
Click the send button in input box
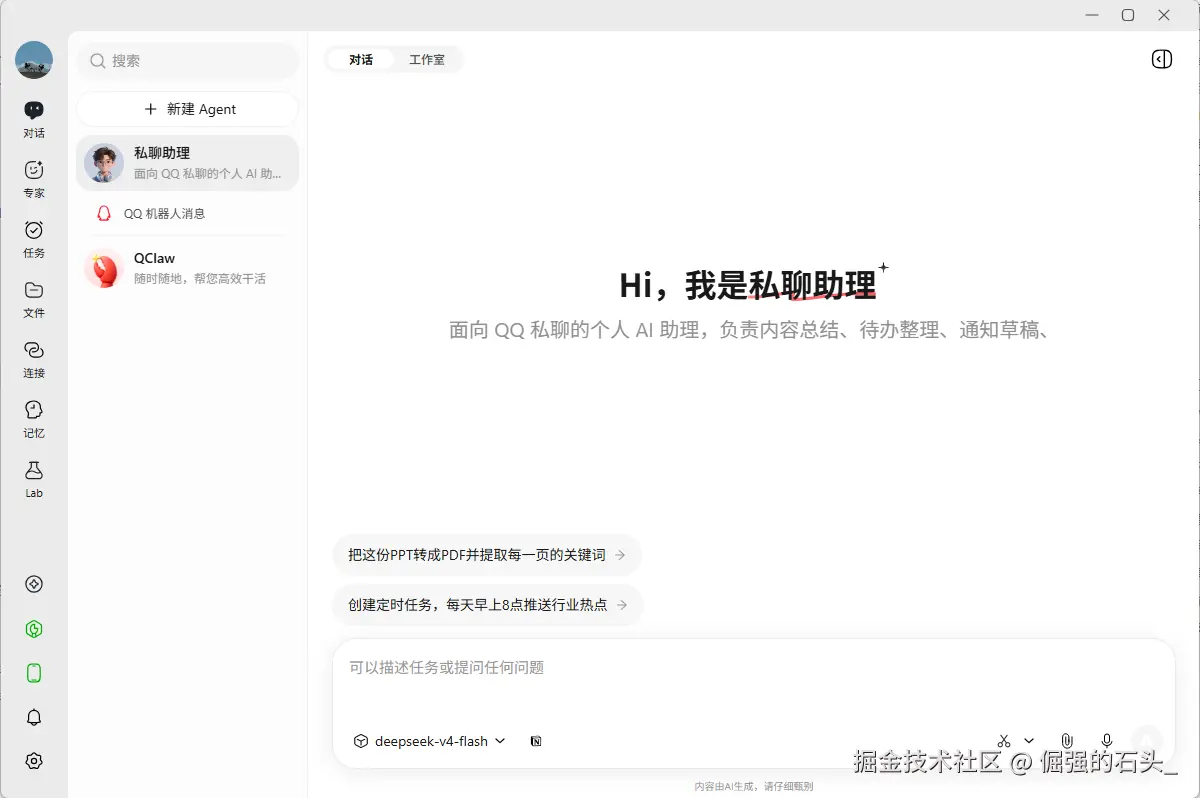pyautogui.click(x=1148, y=740)
